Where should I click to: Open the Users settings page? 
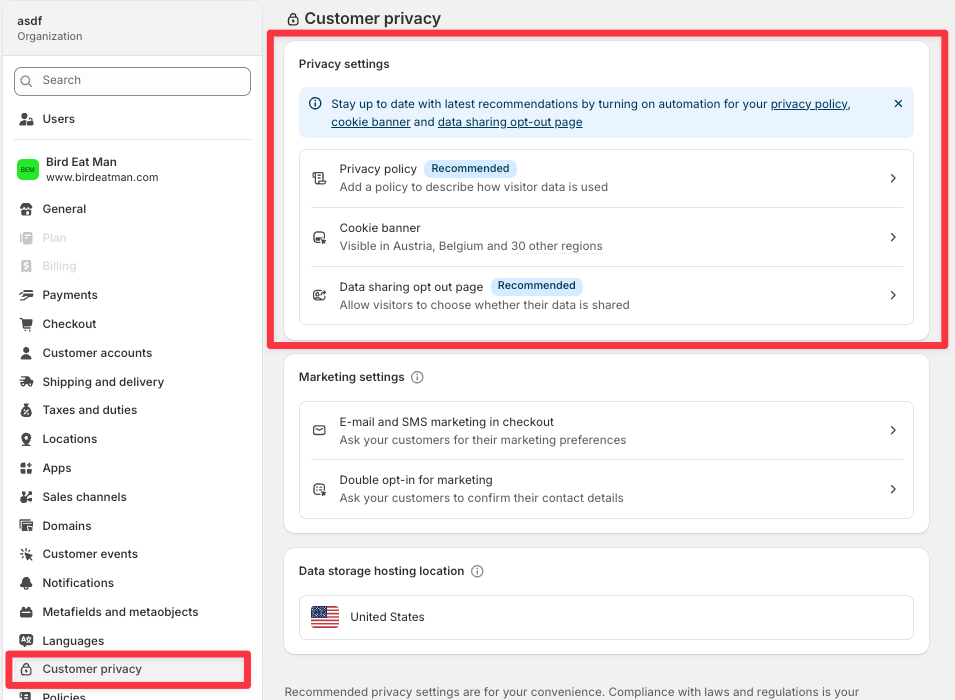(132, 119)
